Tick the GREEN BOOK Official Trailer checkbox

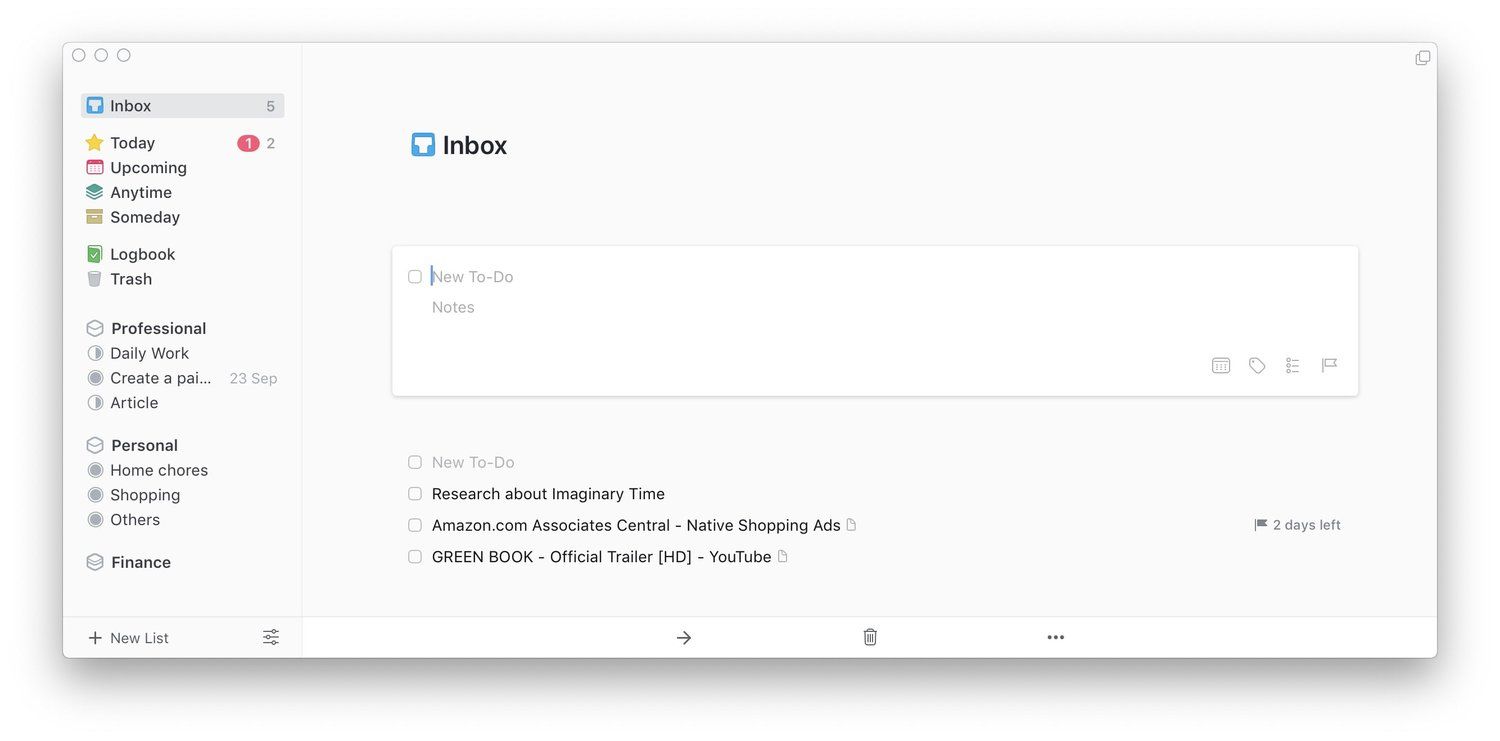click(415, 557)
